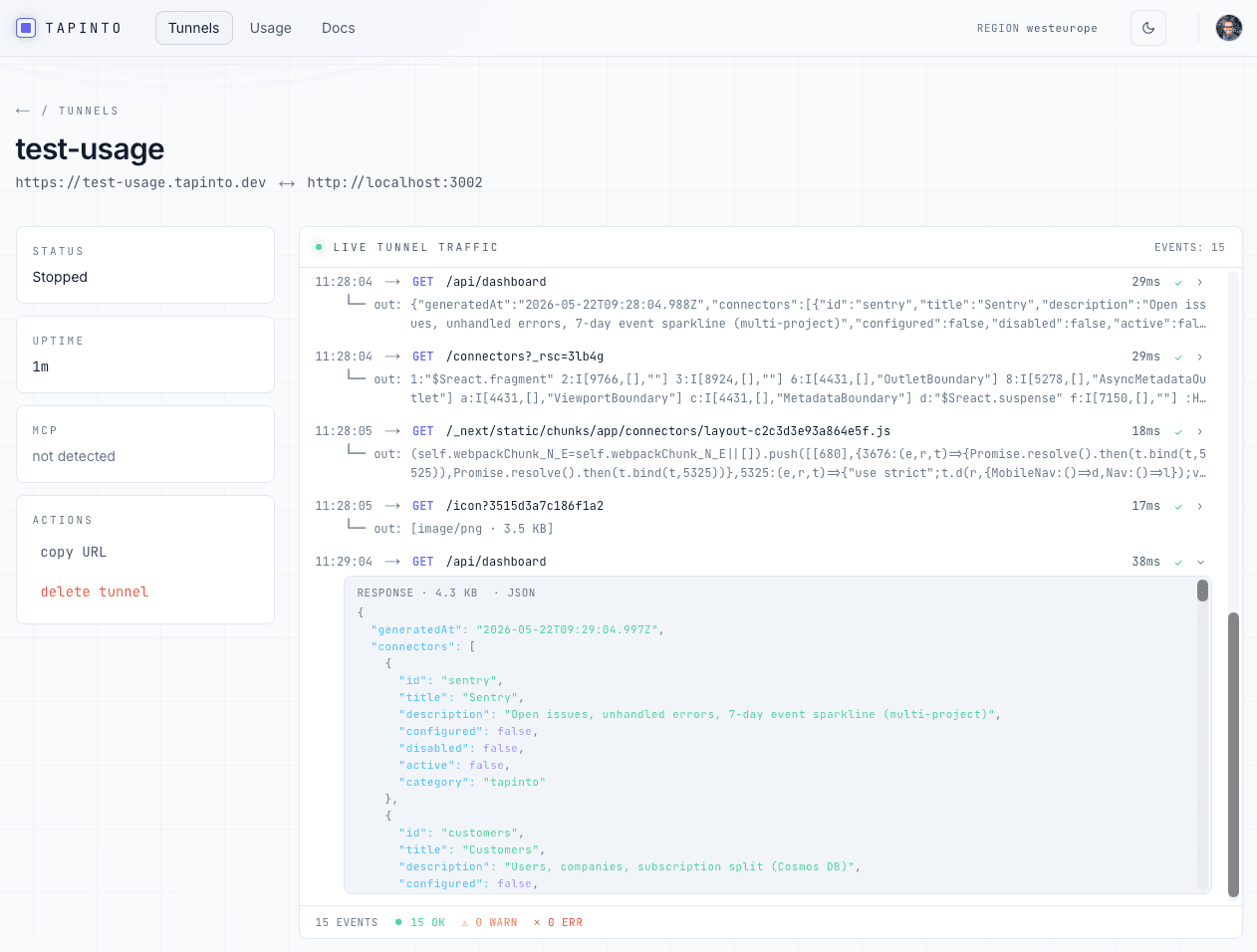The image size is (1257, 952).
Task: Click the delete tunnel action
Action: click(x=95, y=592)
